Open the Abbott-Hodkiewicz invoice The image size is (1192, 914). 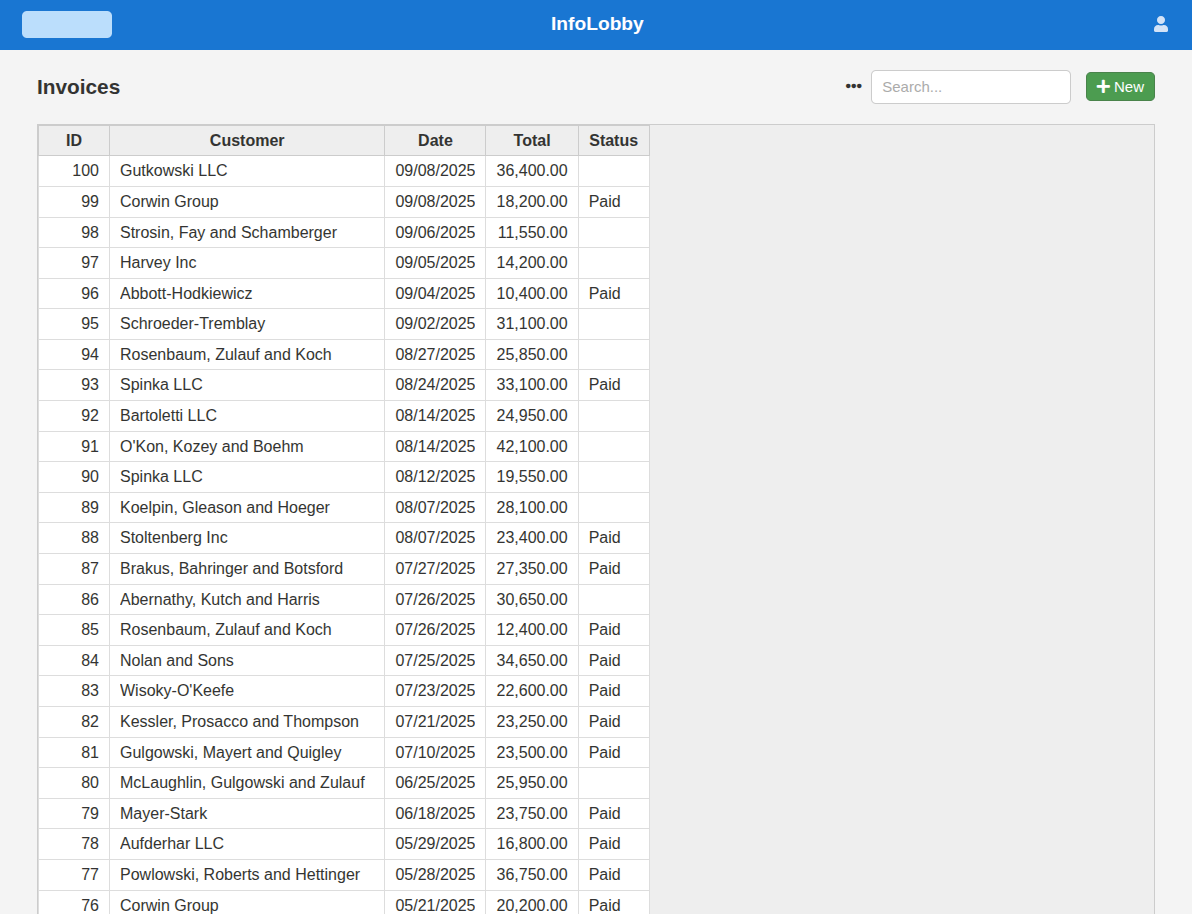coord(186,294)
